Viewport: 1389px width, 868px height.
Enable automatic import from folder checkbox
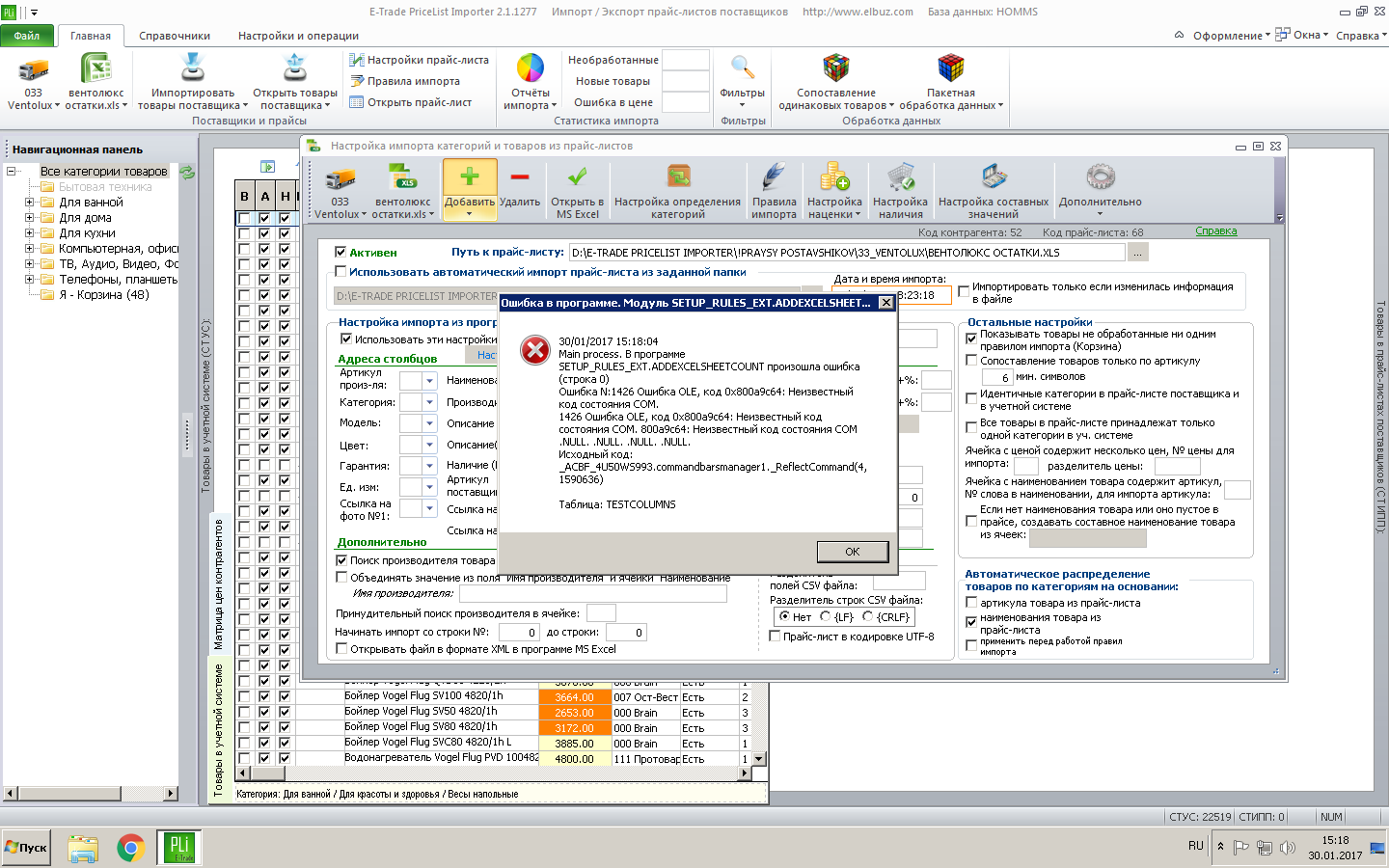pos(340,272)
